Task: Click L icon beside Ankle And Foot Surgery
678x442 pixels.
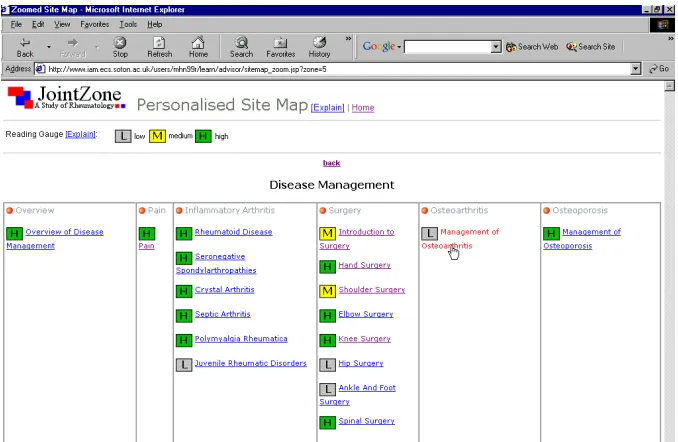Action: point(327,389)
